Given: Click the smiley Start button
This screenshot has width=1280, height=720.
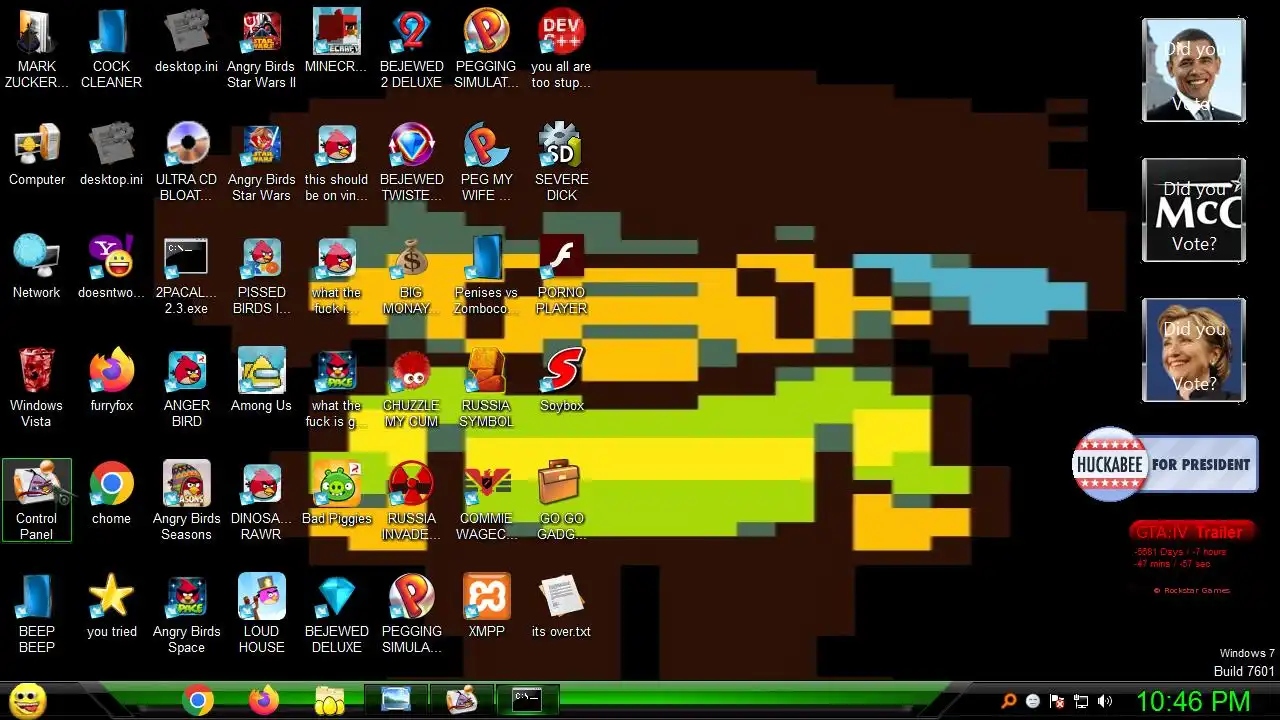Looking at the screenshot, I should point(27,700).
